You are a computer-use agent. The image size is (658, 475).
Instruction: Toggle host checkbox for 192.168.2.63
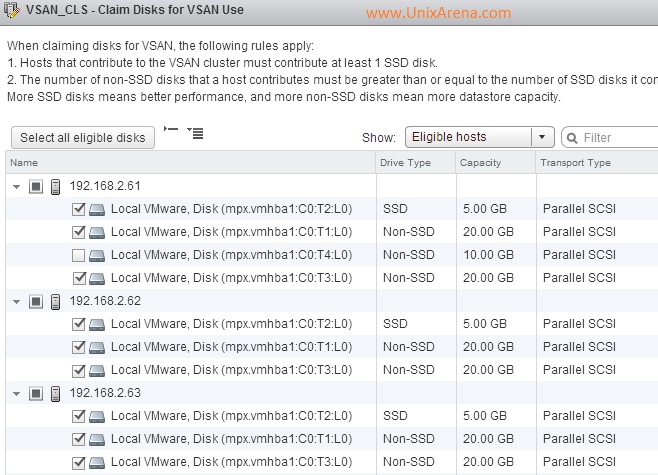coord(36,393)
